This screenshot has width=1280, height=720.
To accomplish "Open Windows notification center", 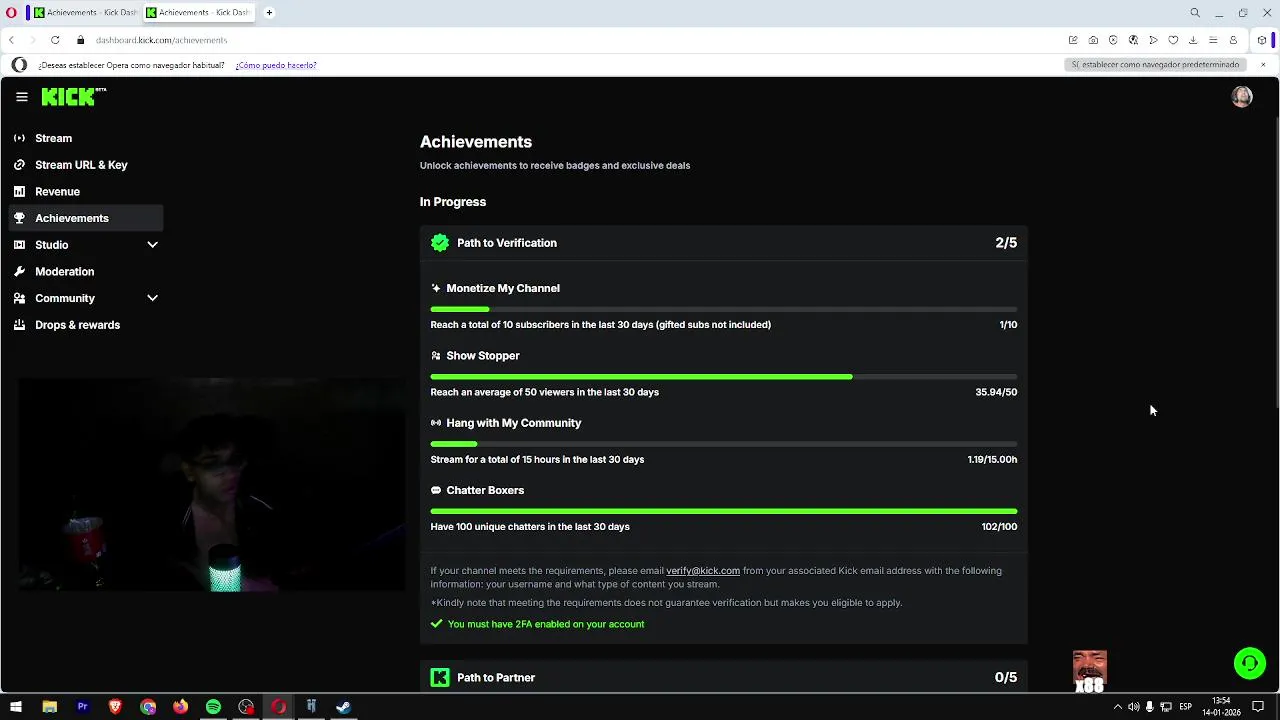I will coord(1258,707).
